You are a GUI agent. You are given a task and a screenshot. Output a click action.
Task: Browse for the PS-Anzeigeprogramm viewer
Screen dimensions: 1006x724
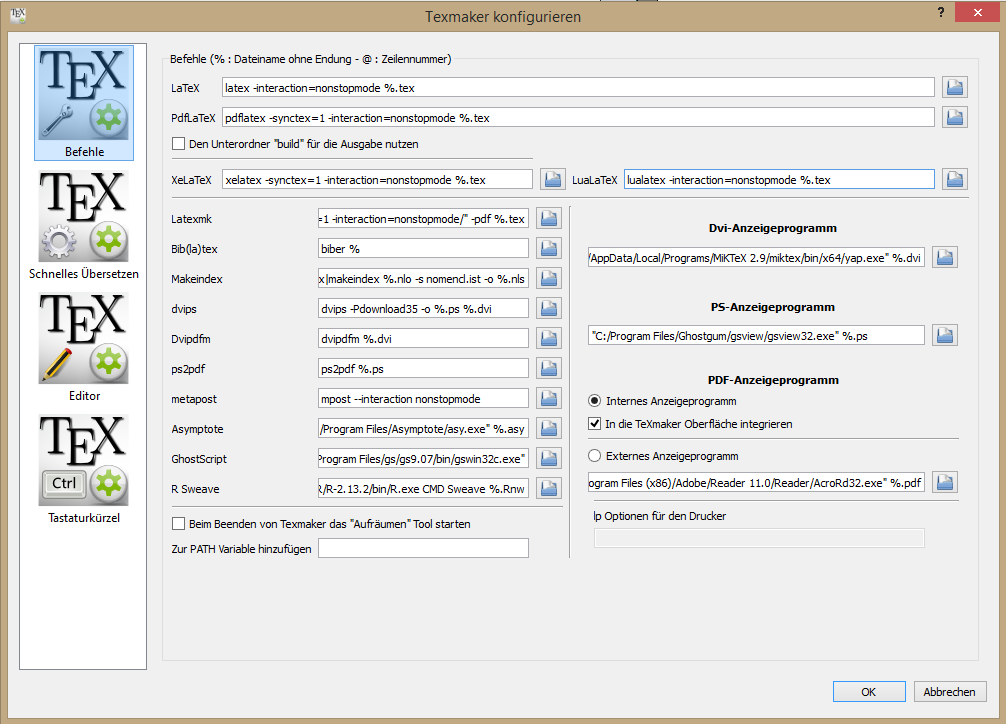(944, 335)
